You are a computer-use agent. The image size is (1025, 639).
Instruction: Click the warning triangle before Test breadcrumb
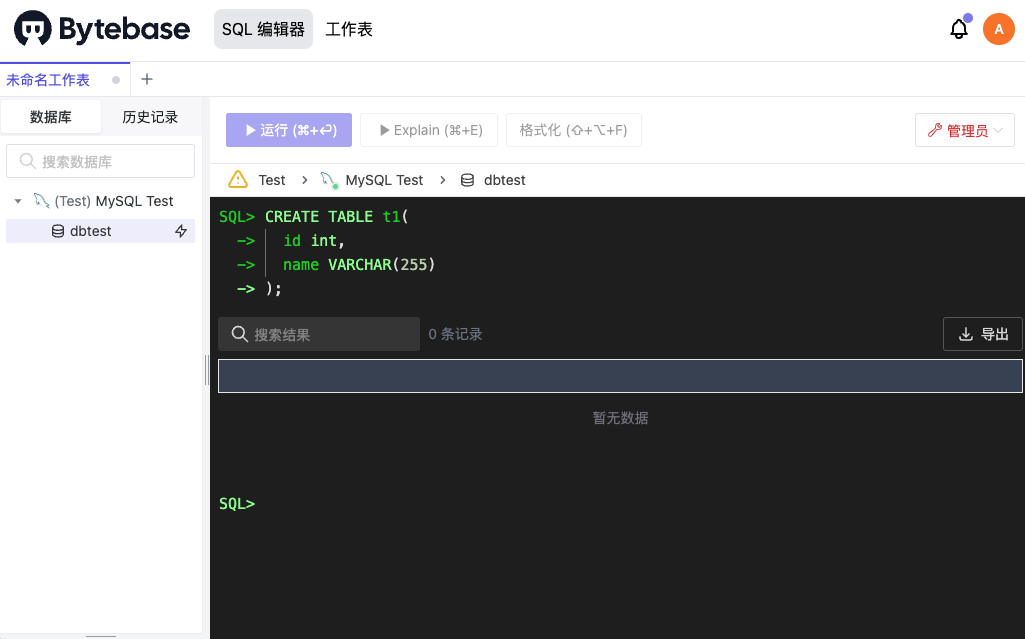(239, 180)
